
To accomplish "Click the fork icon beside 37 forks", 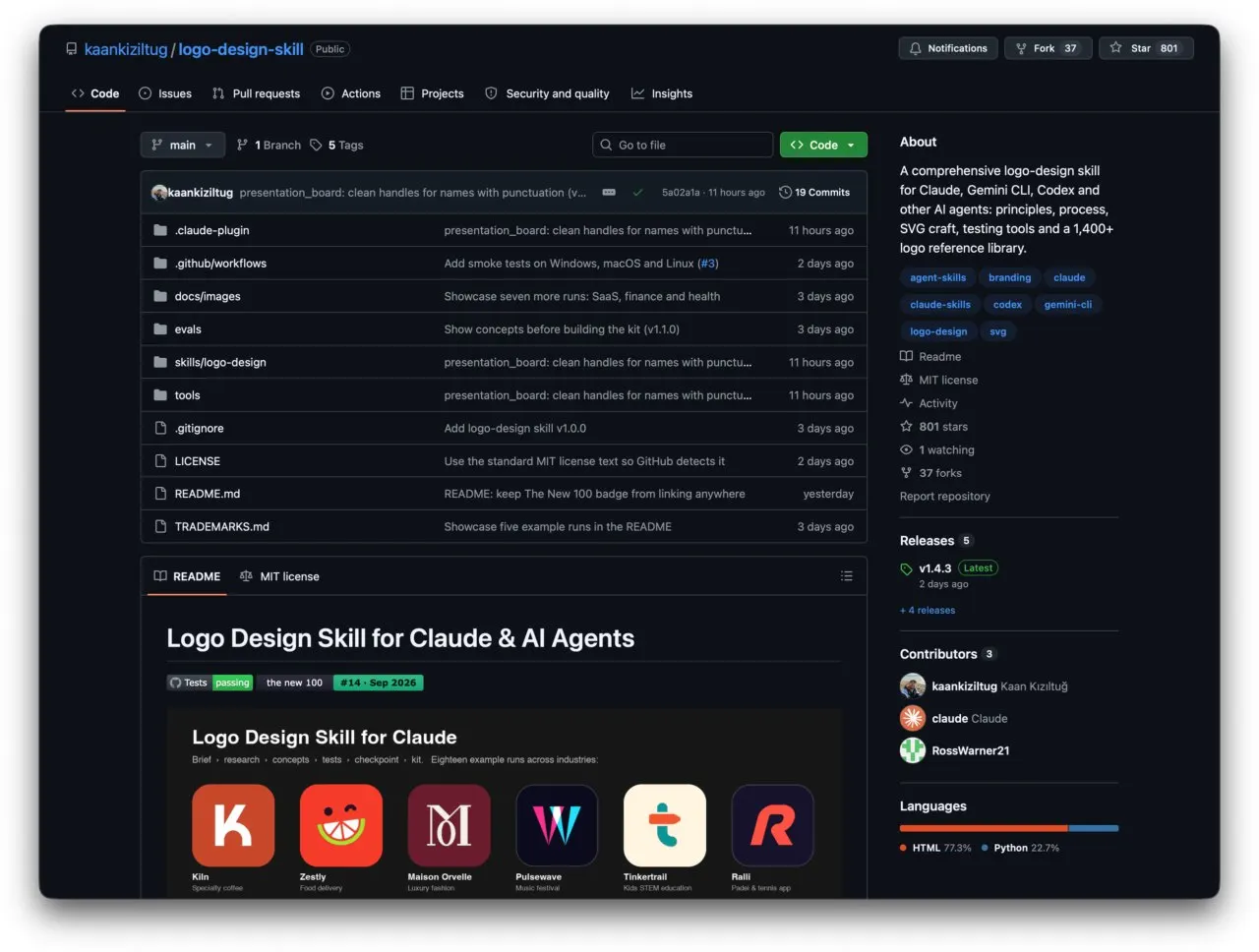I will (906, 473).
